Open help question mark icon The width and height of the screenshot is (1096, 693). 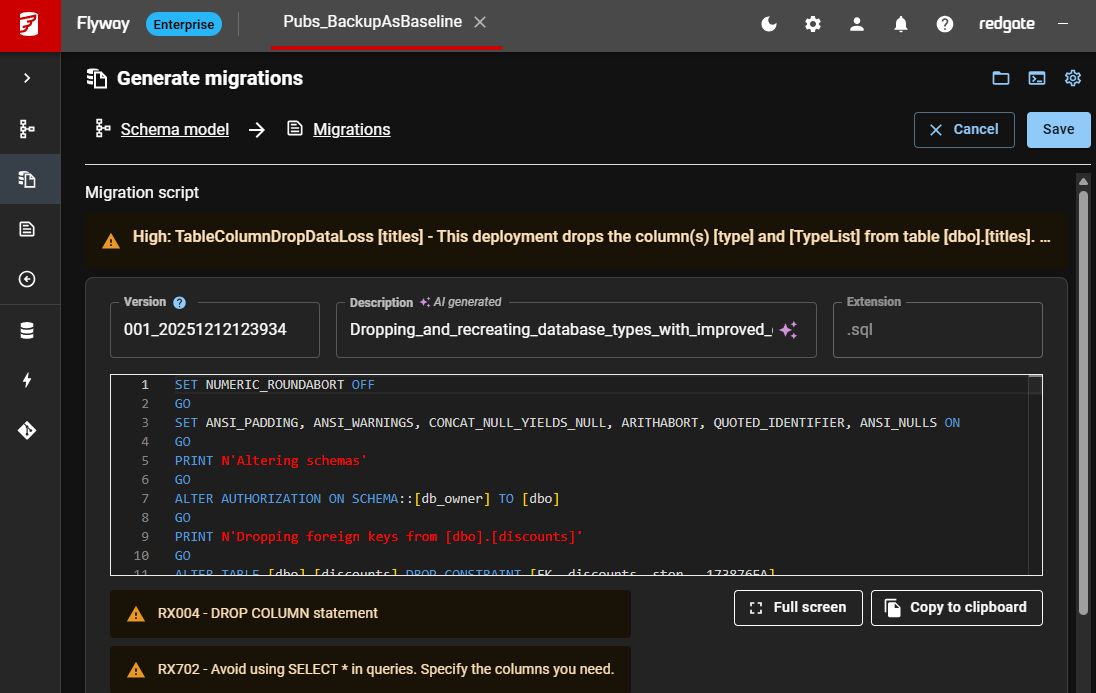945,24
